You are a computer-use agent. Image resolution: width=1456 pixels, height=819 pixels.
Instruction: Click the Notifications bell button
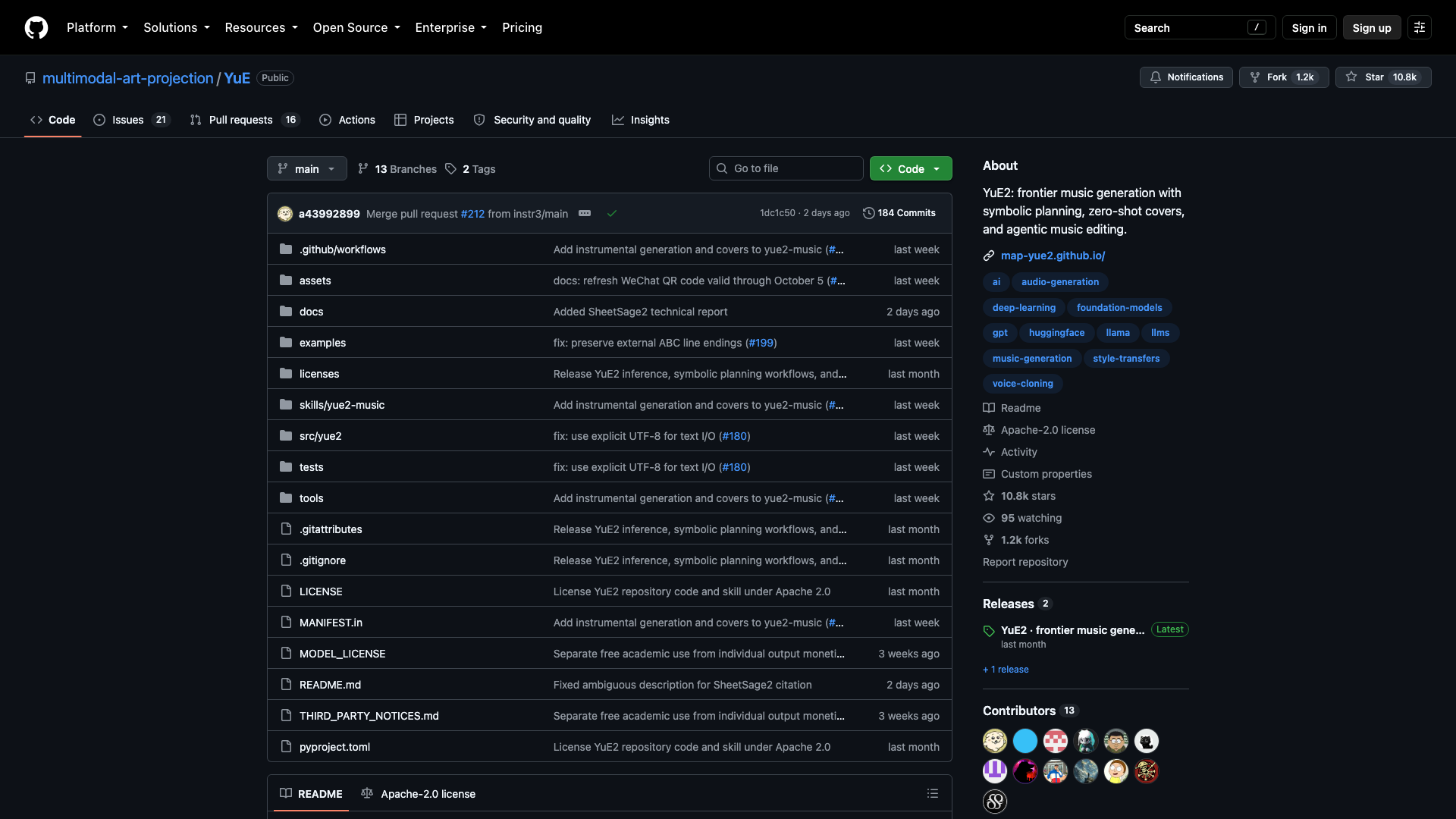click(1186, 77)
